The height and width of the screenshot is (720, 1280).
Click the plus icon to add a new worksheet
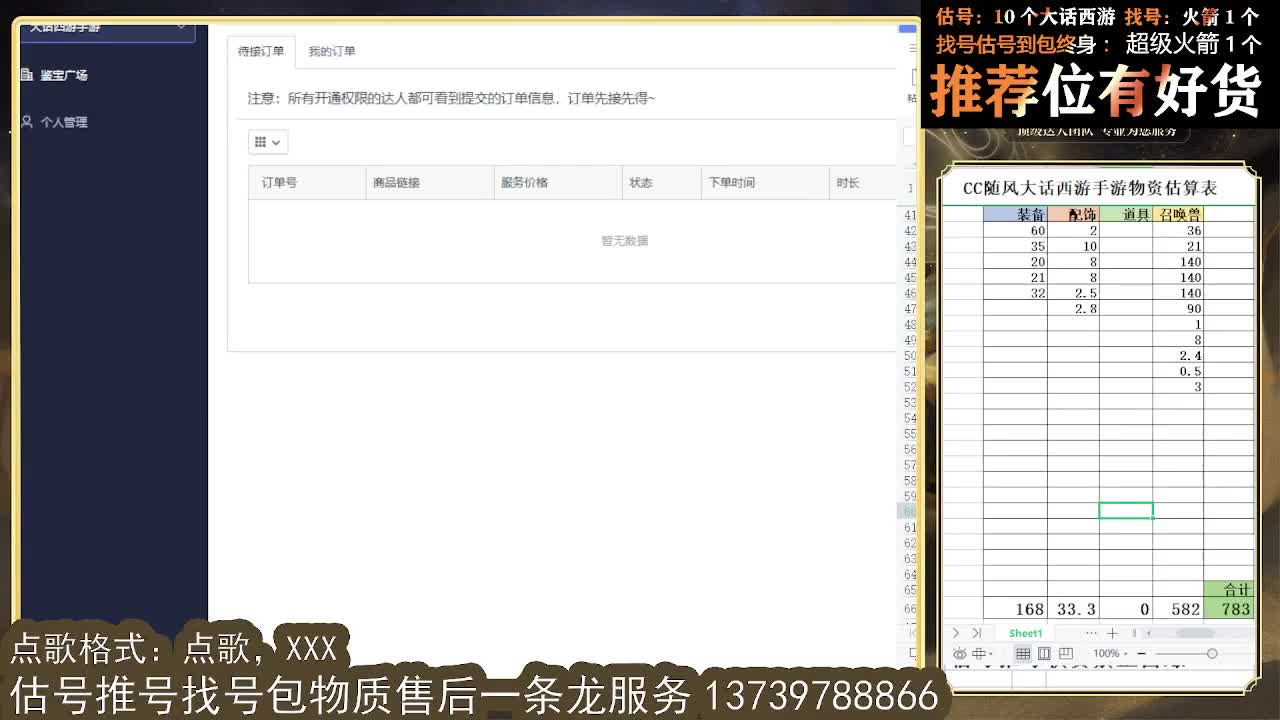pos(1112,632)
